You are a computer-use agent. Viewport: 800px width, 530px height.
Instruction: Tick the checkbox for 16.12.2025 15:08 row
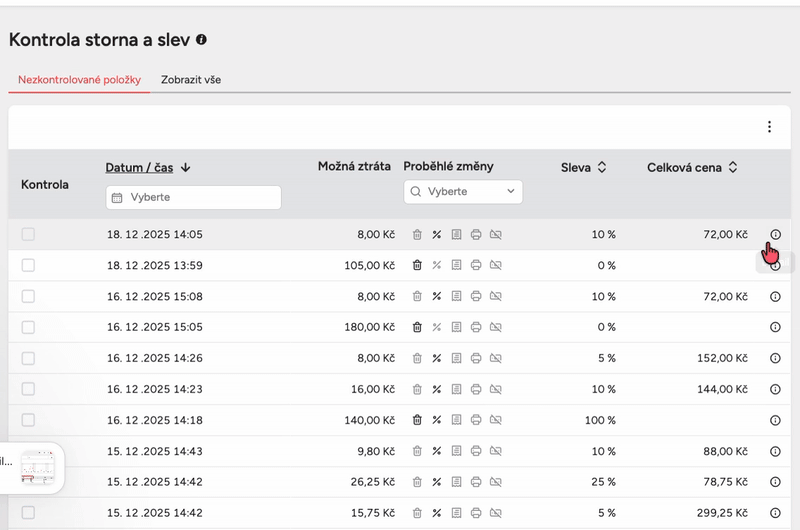click(28, 297)
